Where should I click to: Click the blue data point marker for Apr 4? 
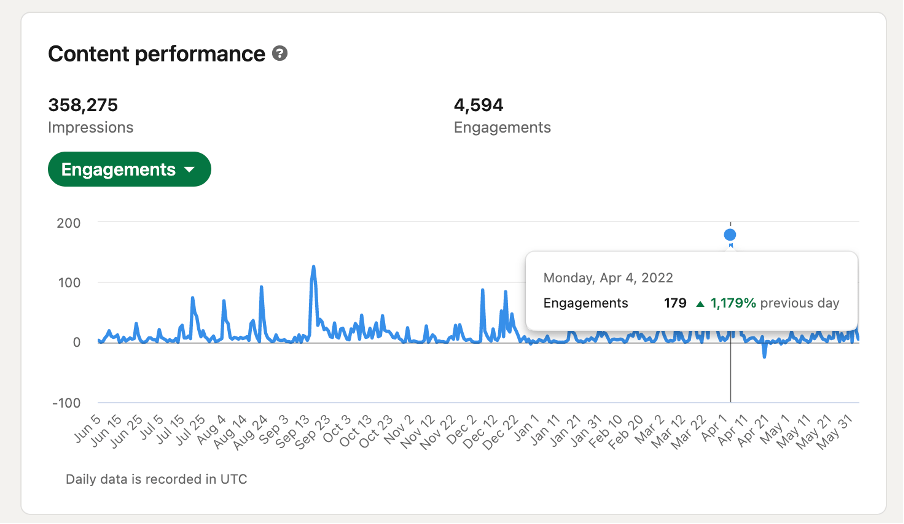click(730, 235)
